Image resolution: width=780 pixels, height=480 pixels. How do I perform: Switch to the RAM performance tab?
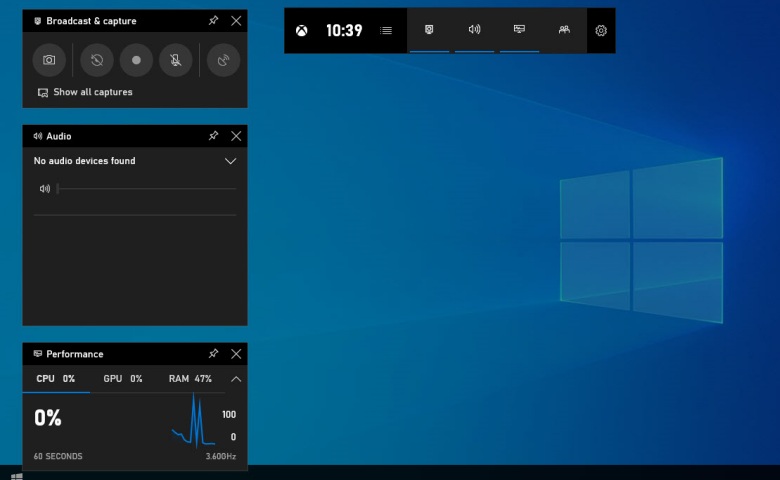click(190, 379)
